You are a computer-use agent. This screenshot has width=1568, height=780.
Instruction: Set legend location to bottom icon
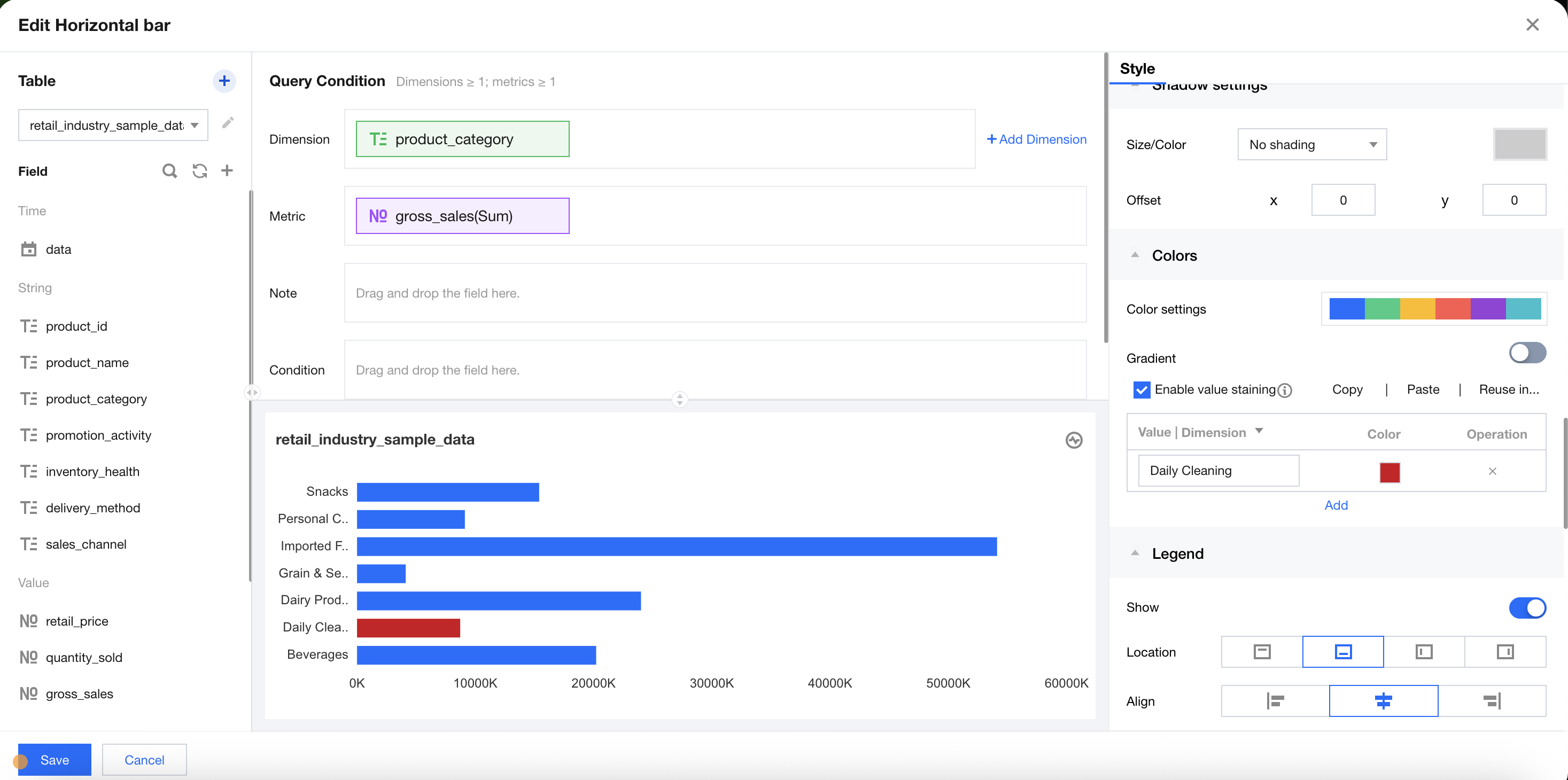point(1343,652)
